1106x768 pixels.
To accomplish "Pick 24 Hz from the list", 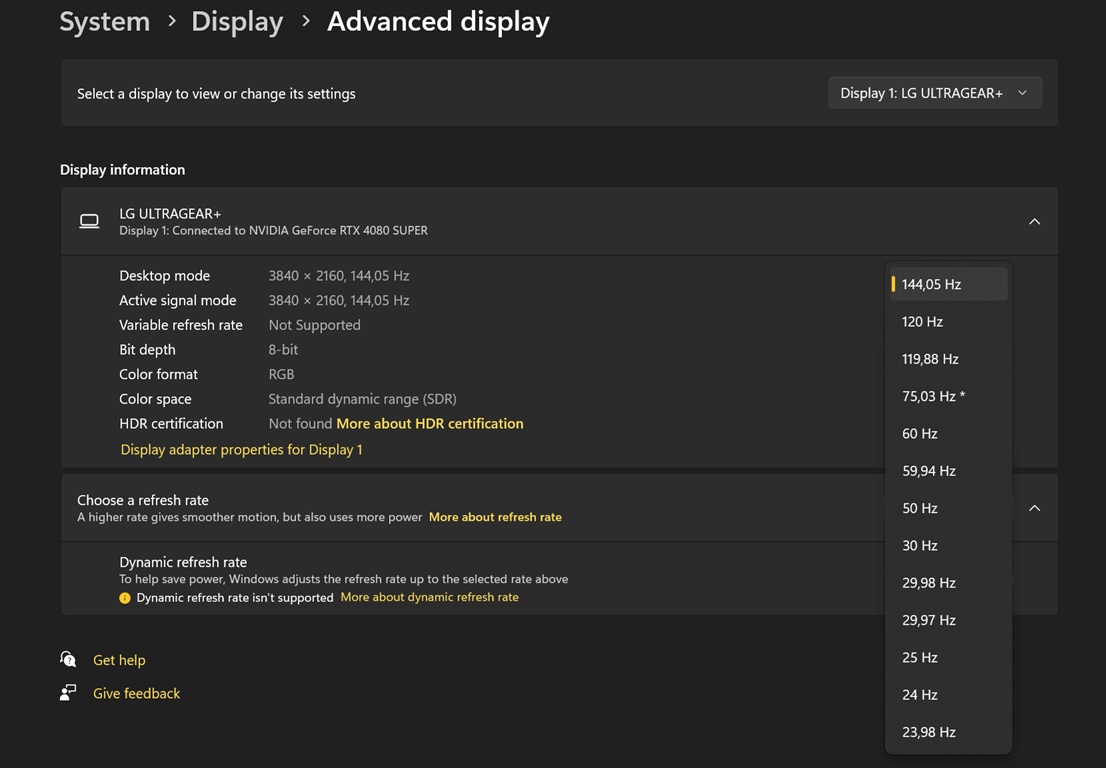I will [948, 695].
